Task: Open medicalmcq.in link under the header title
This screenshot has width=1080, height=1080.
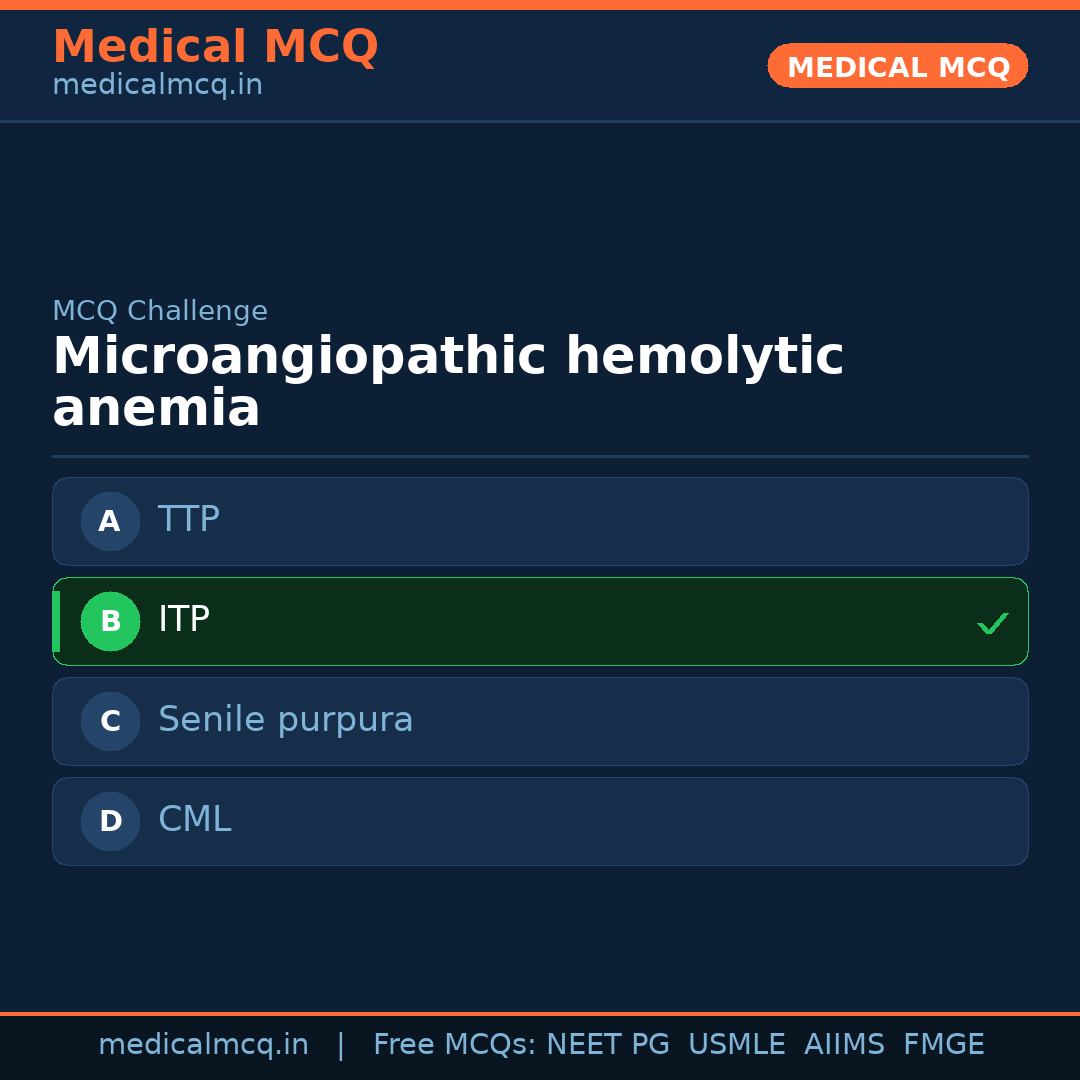Action: 157,85
